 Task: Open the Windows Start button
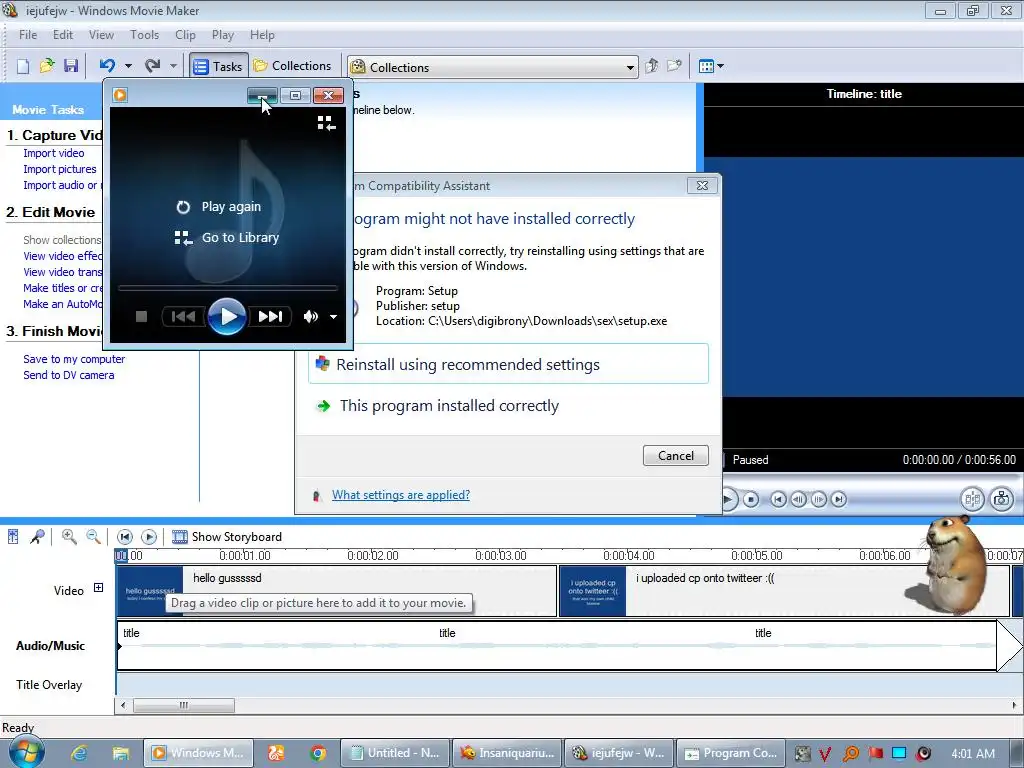pyautogui.click(x=26, y=753)
